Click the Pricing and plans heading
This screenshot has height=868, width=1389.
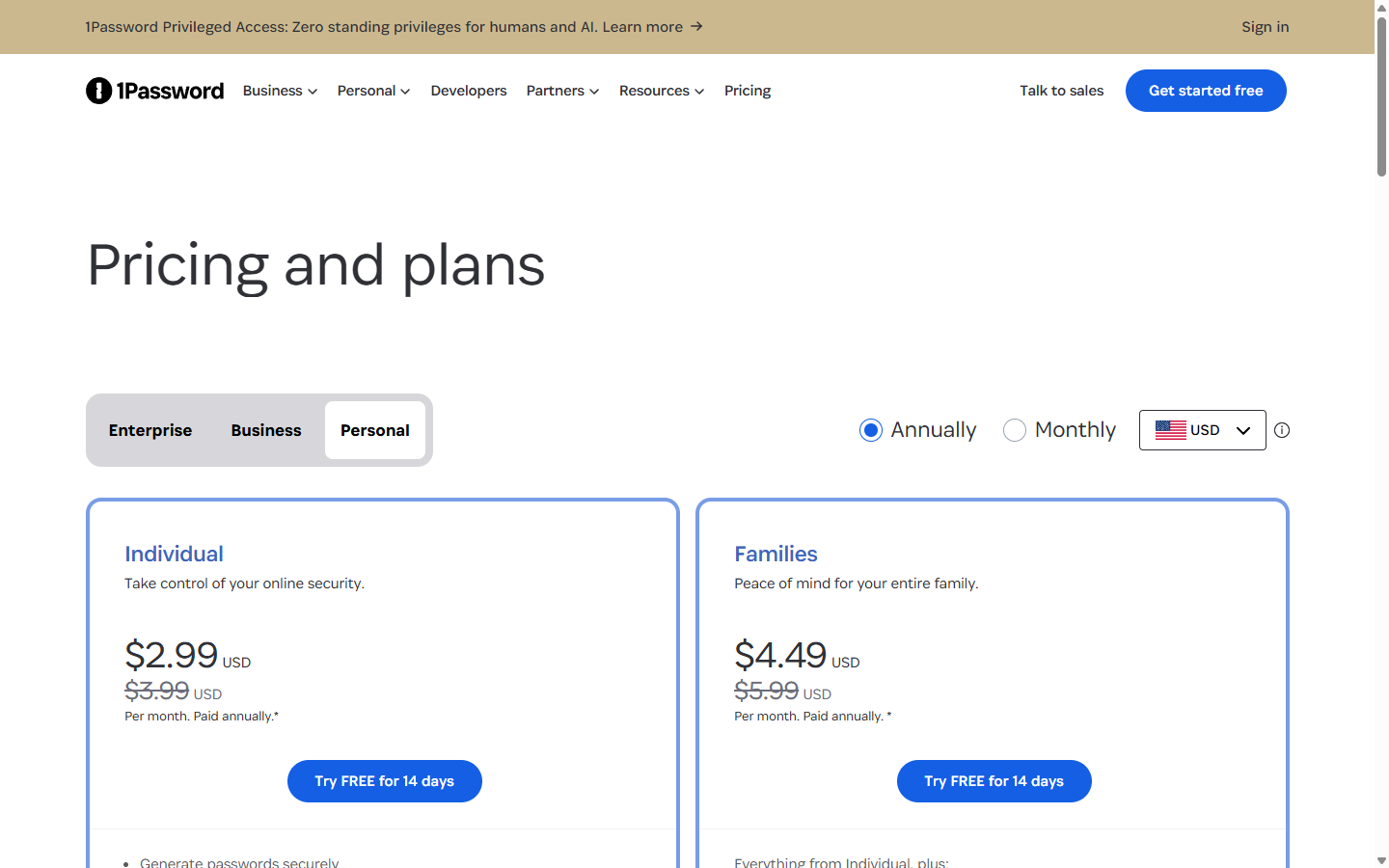click(x=316, y=265)
